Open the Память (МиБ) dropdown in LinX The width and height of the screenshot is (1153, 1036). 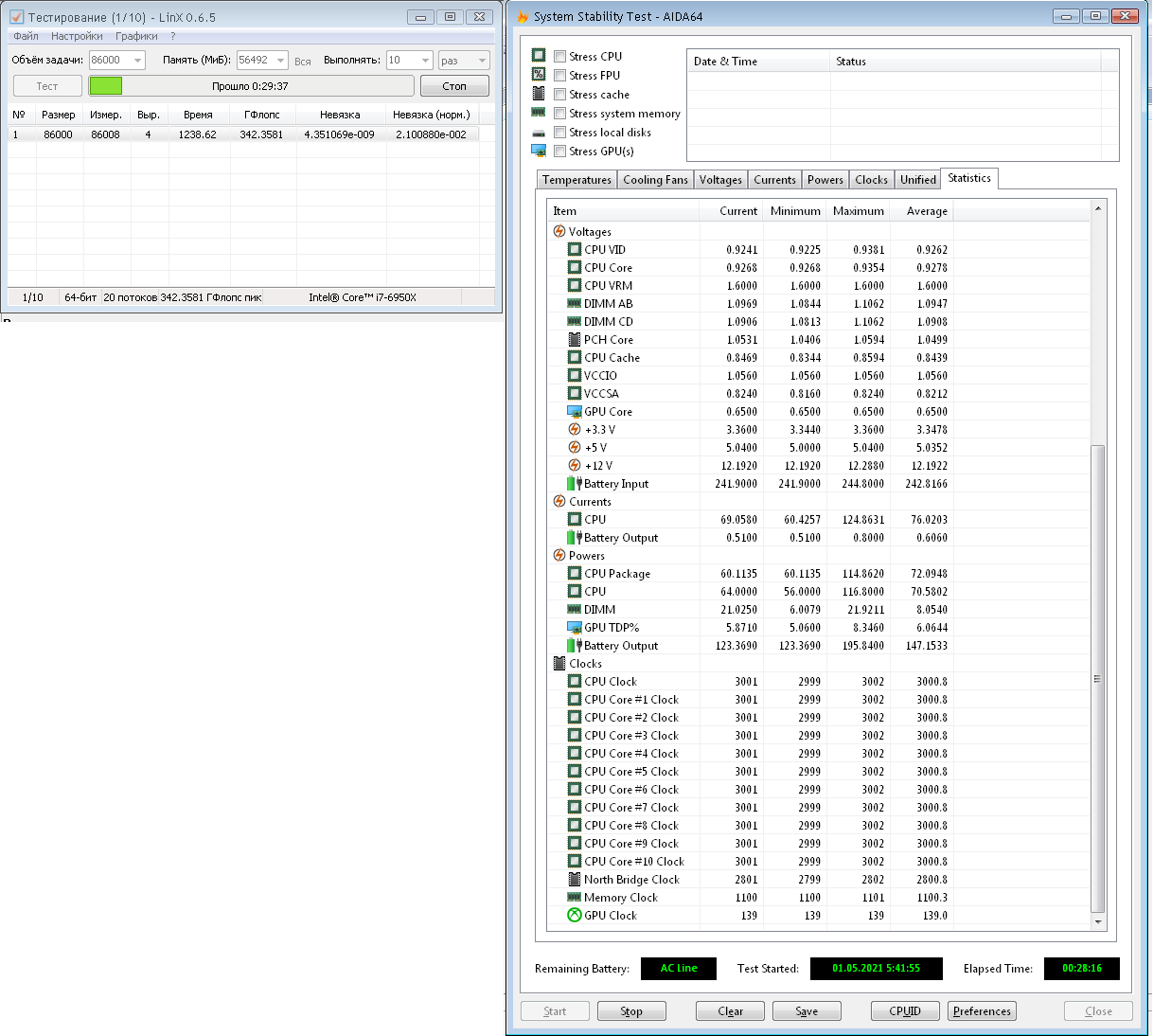point(281,60)
